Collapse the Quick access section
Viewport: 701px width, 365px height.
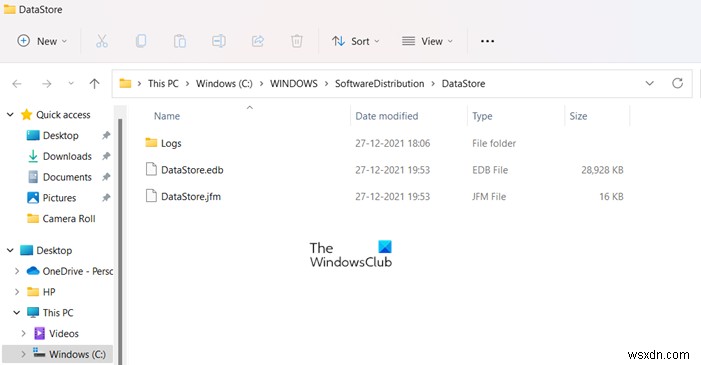click(10, 115)
